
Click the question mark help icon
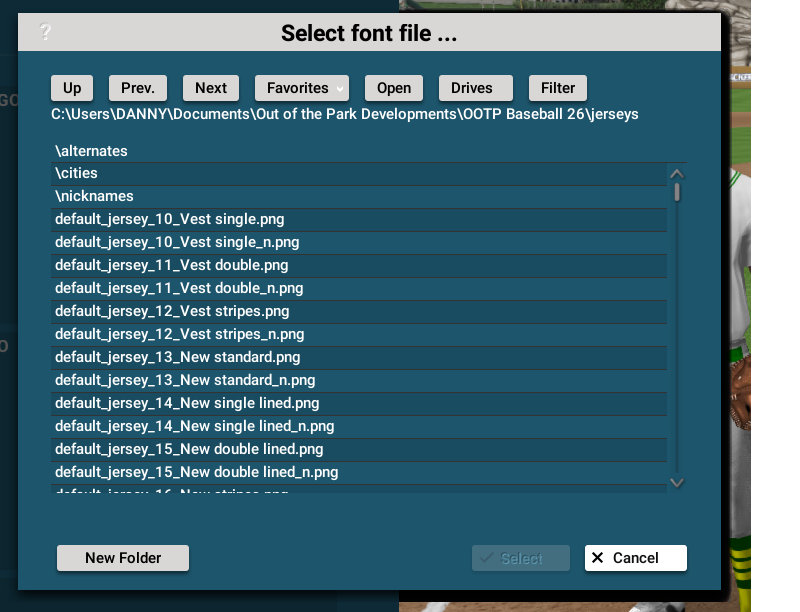pyautogui.click(x=45, y=32)
